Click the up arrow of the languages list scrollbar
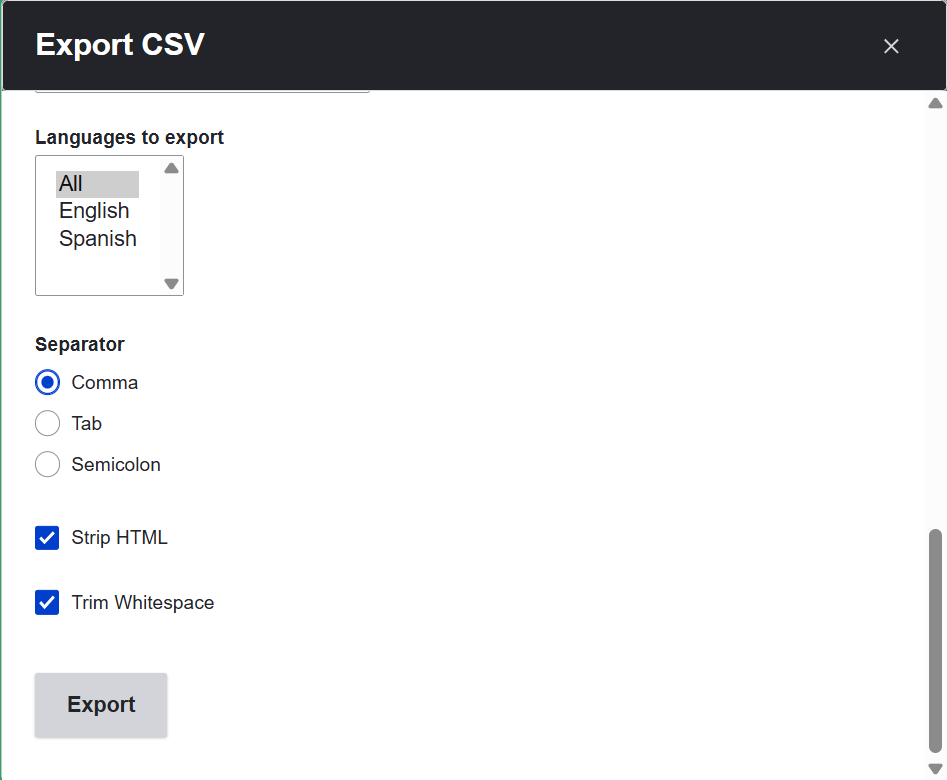This screenshot has height=780, width=947. pyautogui.click(x=170, y=168)
